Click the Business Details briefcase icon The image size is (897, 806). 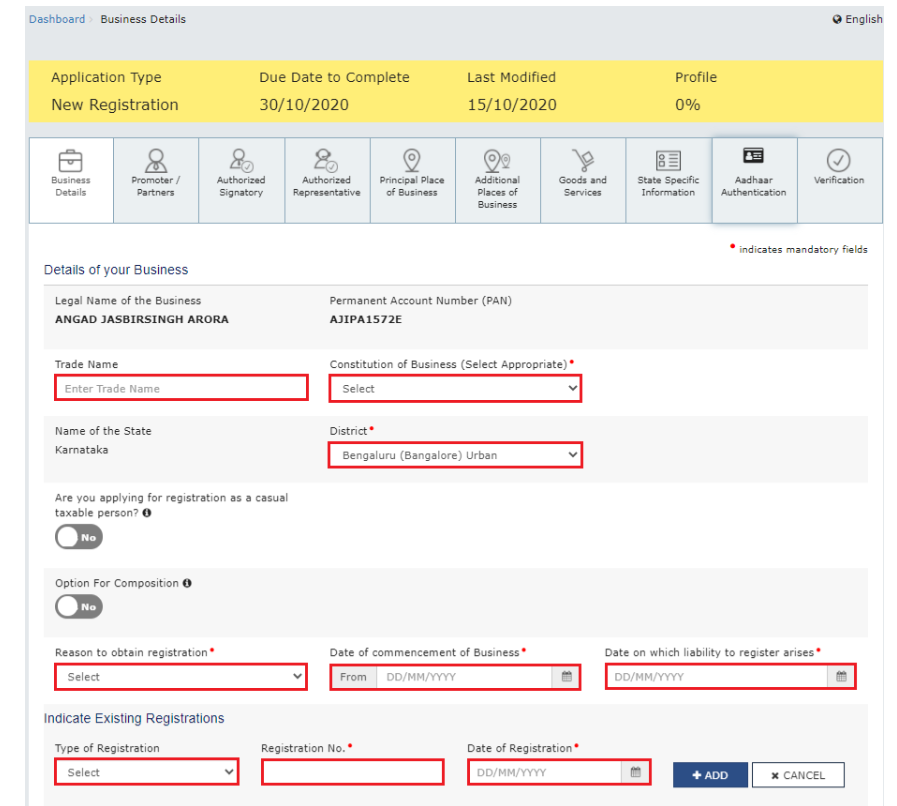click(x=70, y=161)
